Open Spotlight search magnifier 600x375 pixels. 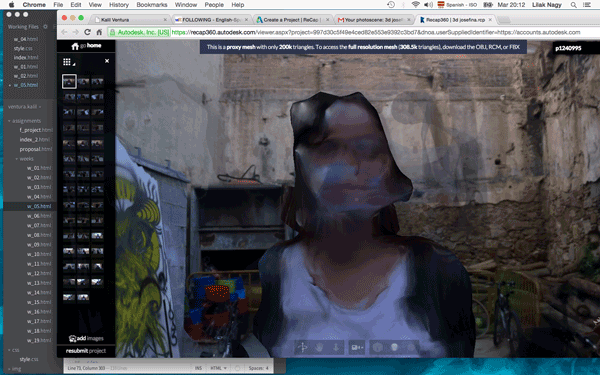(573, 5)
